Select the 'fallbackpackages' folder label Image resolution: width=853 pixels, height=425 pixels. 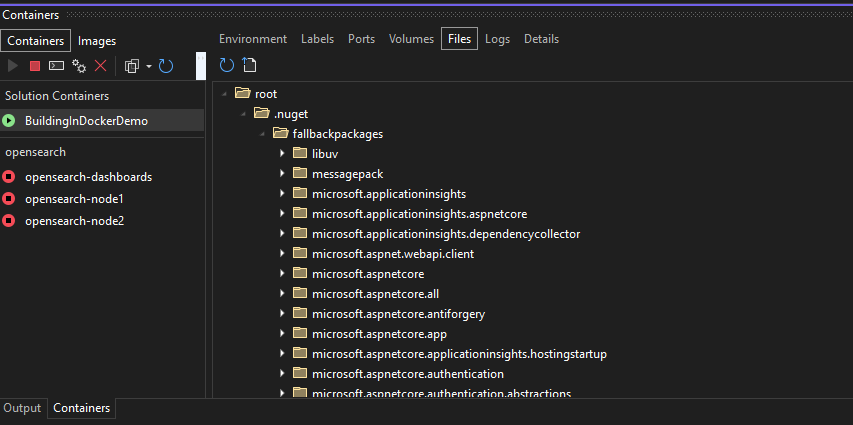point(338,134)
